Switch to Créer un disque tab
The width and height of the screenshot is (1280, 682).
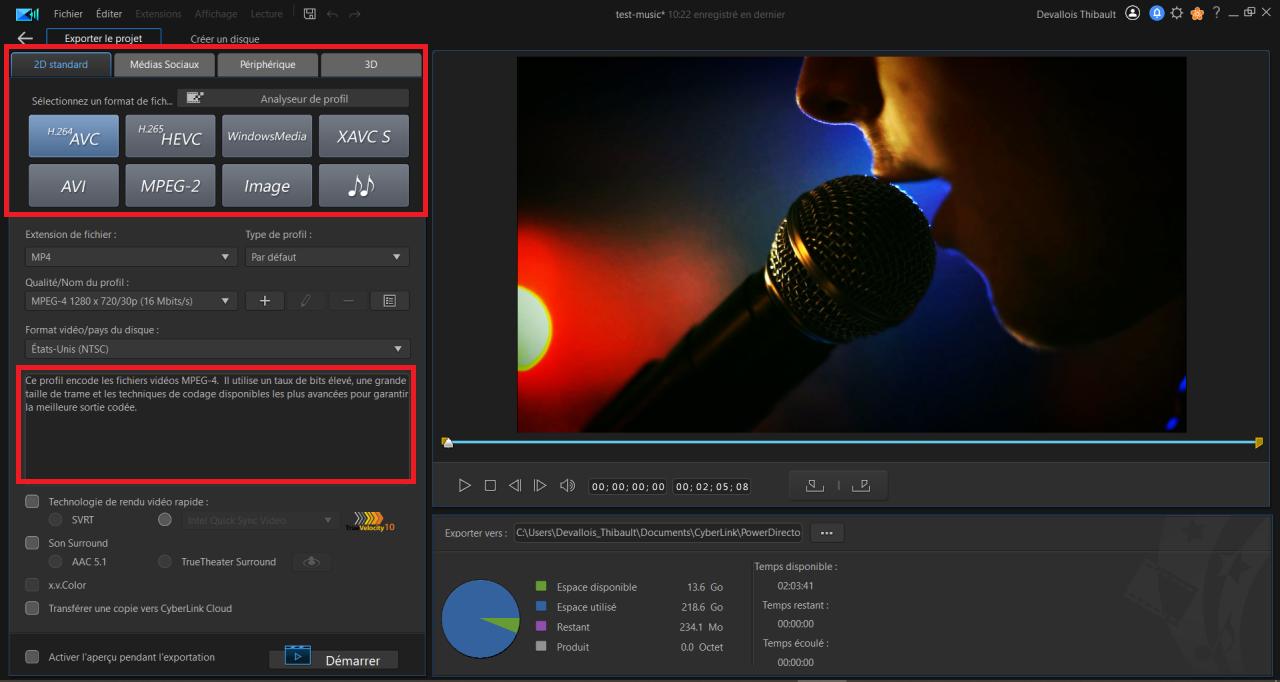tap(225, 39)
